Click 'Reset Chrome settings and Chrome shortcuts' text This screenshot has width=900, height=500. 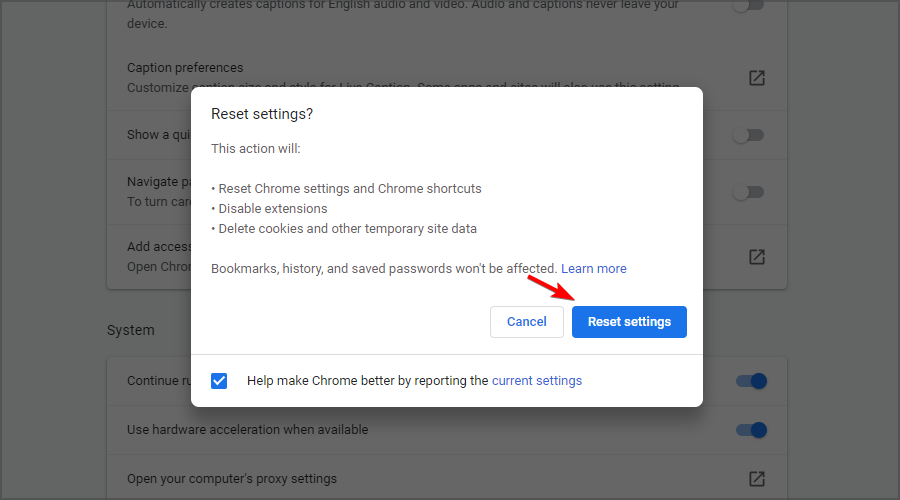(350, 188)
